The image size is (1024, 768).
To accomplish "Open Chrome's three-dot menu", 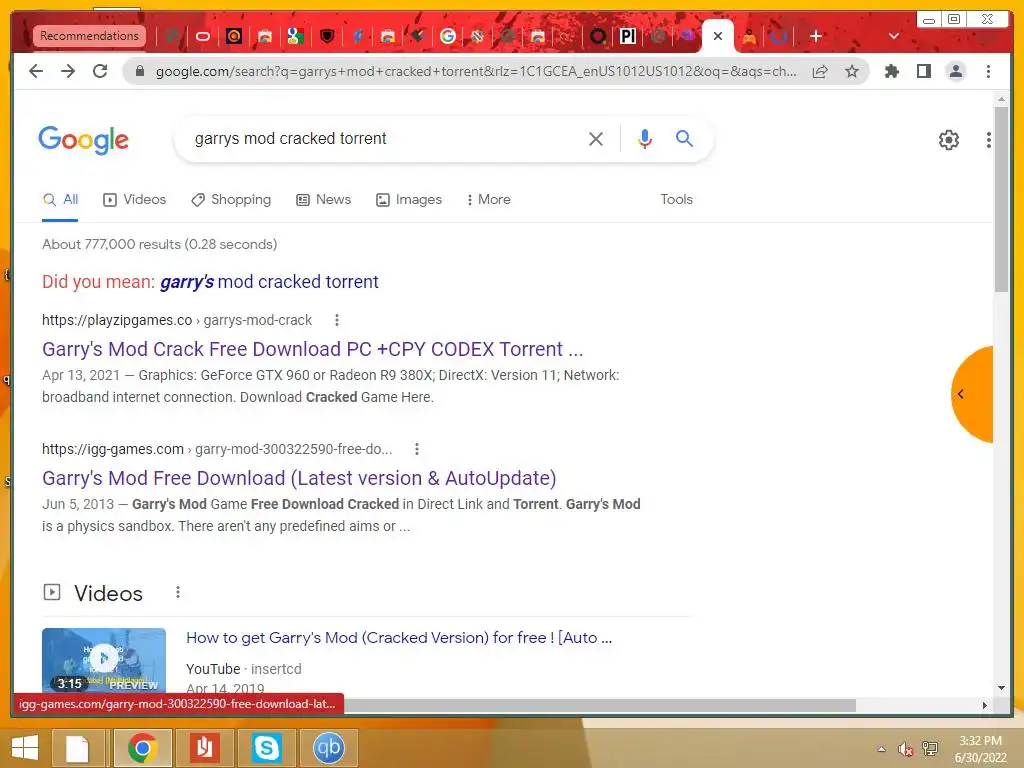I will 988,71.
